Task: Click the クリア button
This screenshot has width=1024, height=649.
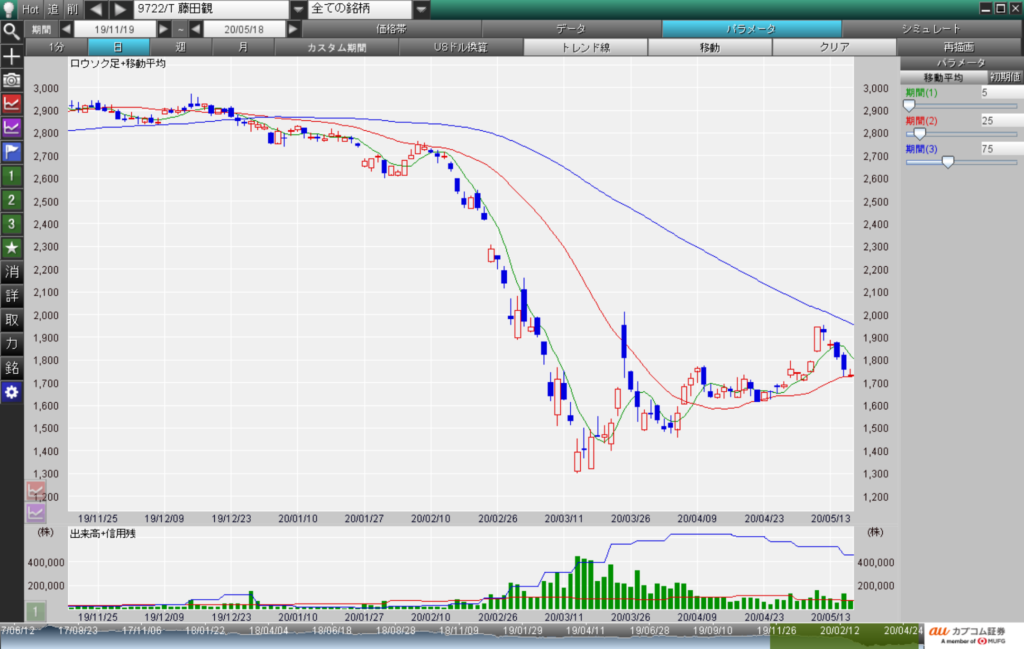Action: (x=834, y=47)
